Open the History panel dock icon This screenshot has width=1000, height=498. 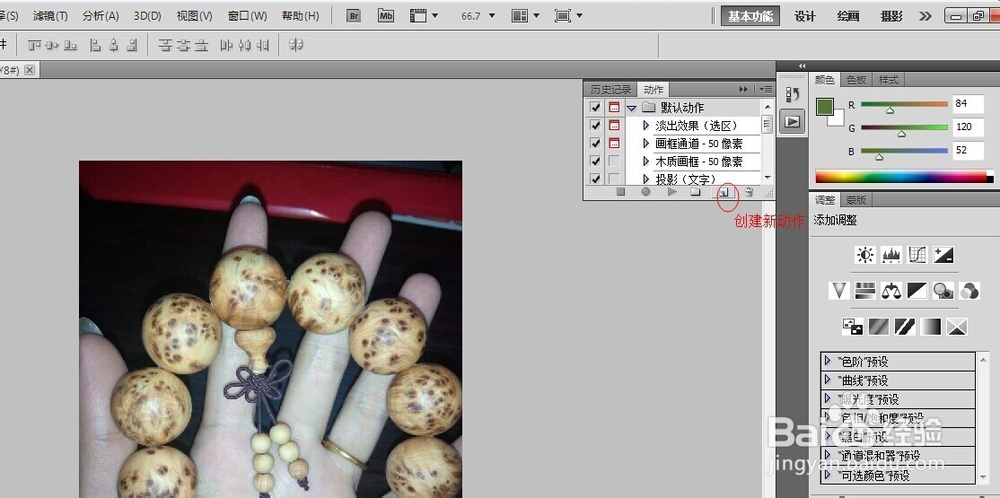click(793, 95)
